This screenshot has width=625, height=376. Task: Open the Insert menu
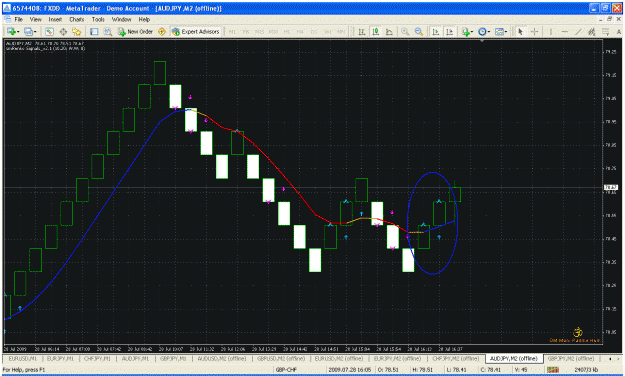pos(55,19)
